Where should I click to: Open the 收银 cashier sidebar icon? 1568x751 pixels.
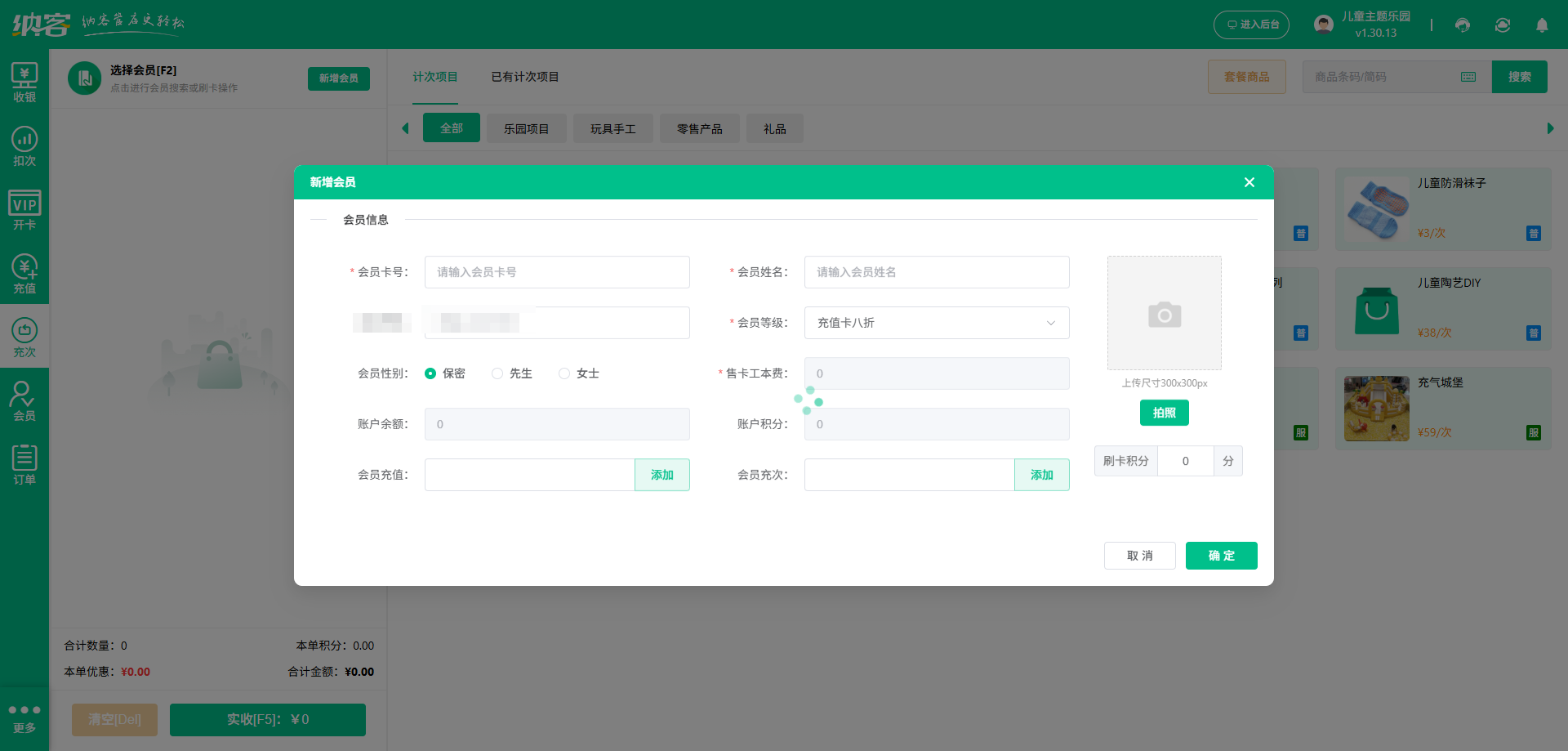click(24, 83)
